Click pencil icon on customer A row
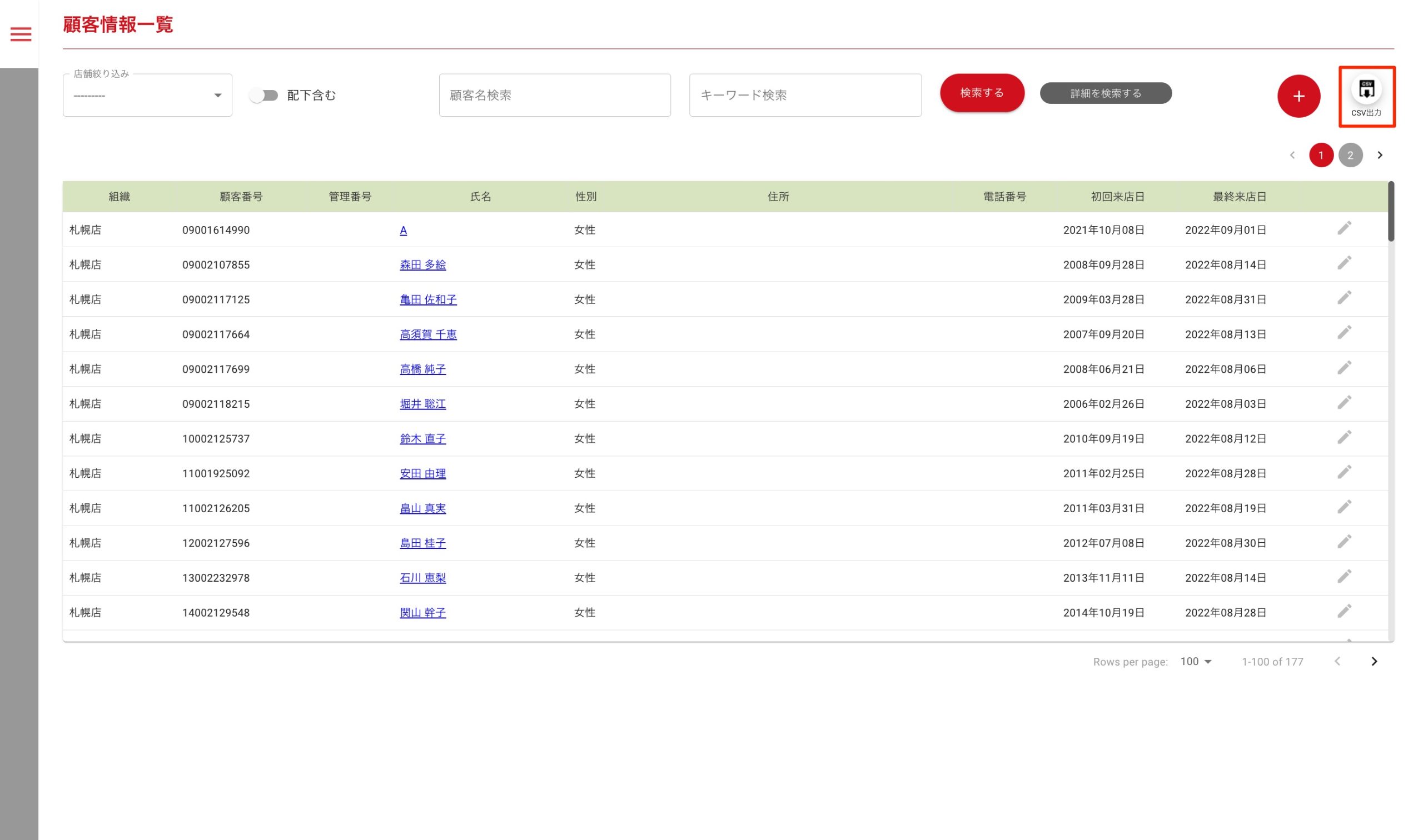Image resolution: width=1423 pixels, height=840 pixels. [x=1344, y=228]
